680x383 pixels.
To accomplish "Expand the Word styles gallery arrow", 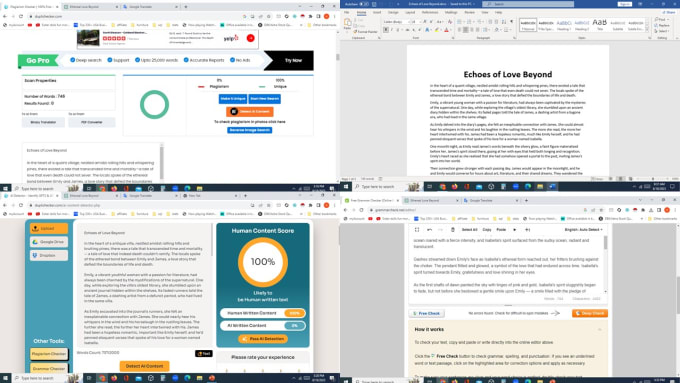I will pyautogui.click(x=648, y=29).
